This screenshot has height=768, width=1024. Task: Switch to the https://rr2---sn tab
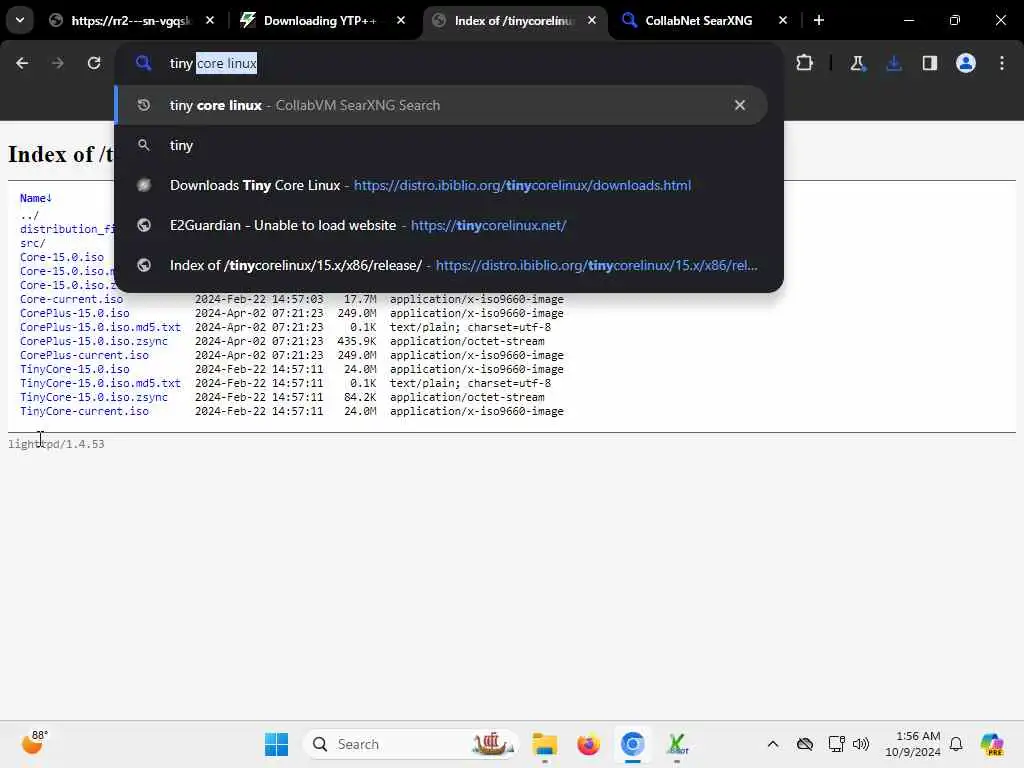tap(131, 21)
